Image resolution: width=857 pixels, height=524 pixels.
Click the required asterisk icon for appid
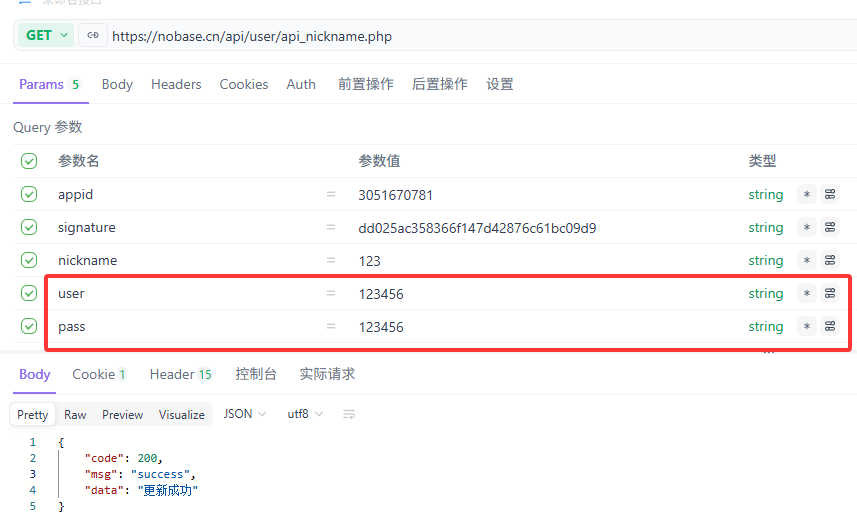806,195
